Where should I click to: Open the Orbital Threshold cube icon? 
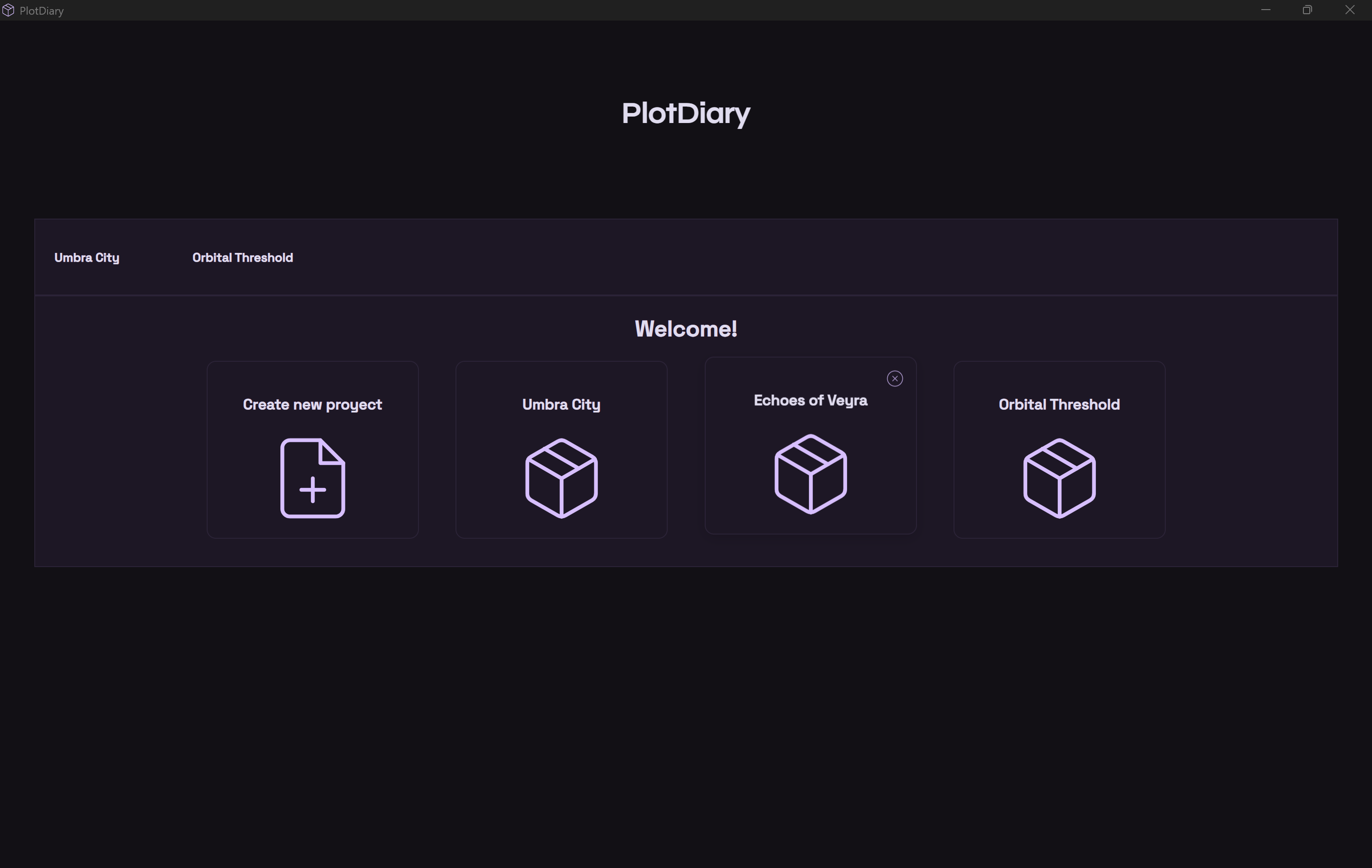[1059, 478]
